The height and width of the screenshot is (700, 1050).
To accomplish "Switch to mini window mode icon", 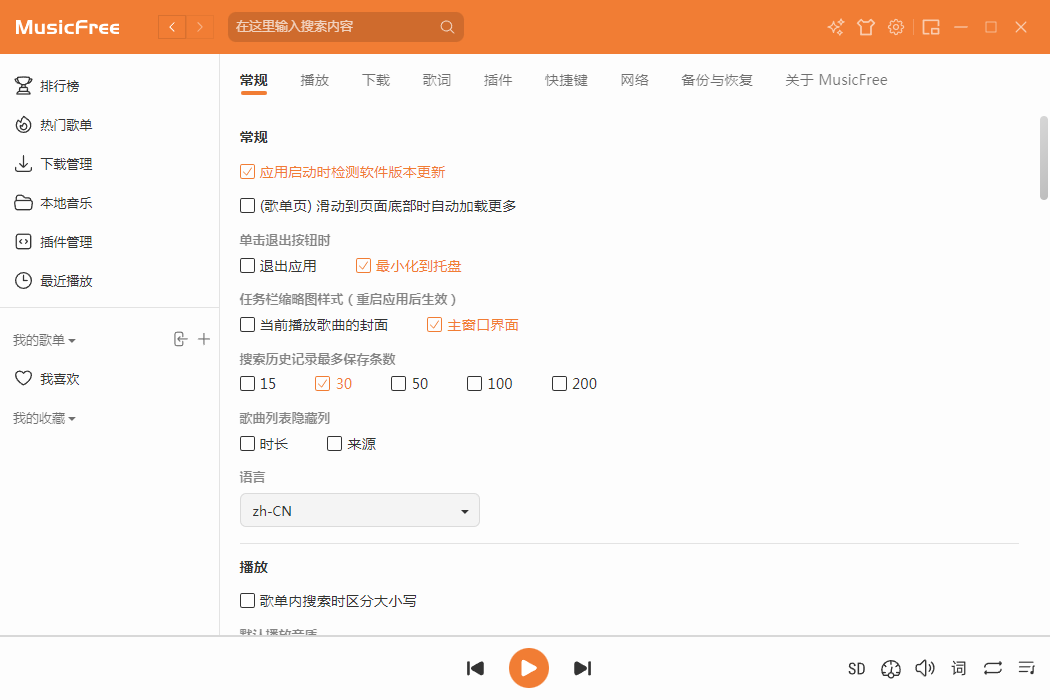I will tap(931, 27).
